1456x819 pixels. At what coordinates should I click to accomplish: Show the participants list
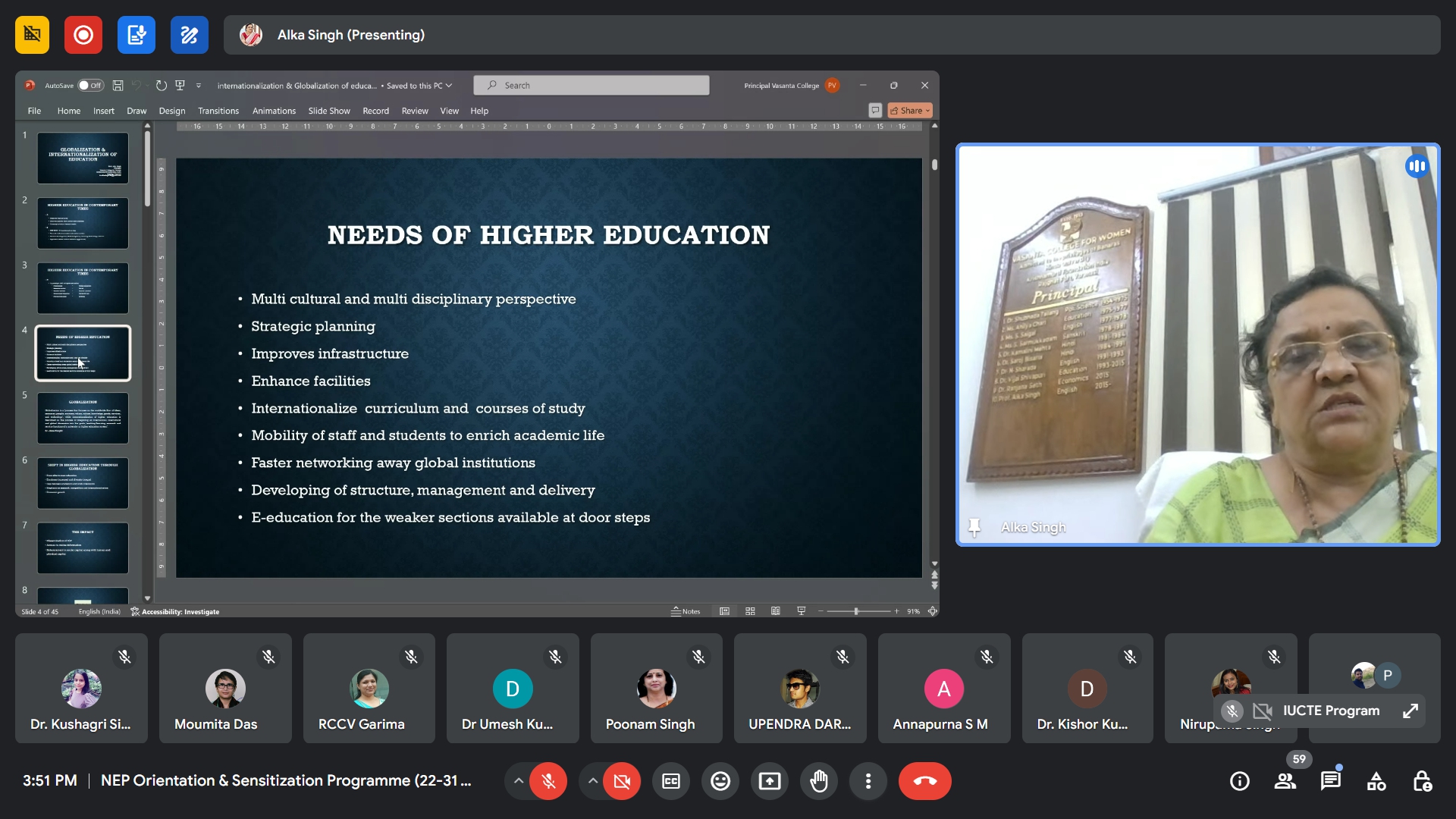point(1285,781)
